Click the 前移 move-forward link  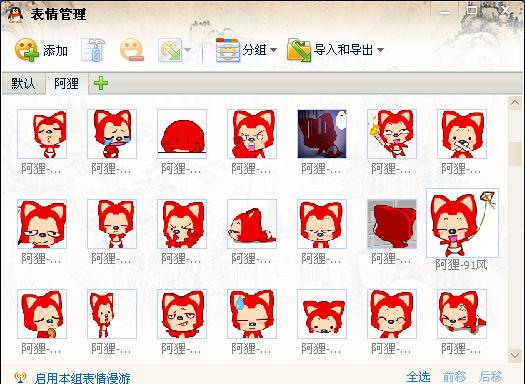pos(454,377)
